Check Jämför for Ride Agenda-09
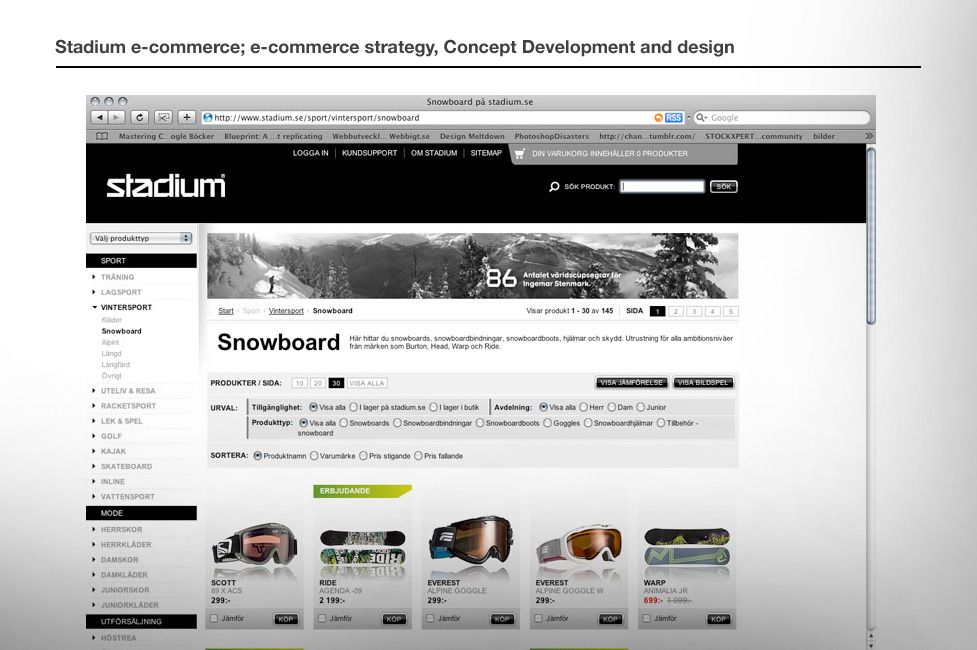This screenshot has width=977, height=650. tap(322, 618)
